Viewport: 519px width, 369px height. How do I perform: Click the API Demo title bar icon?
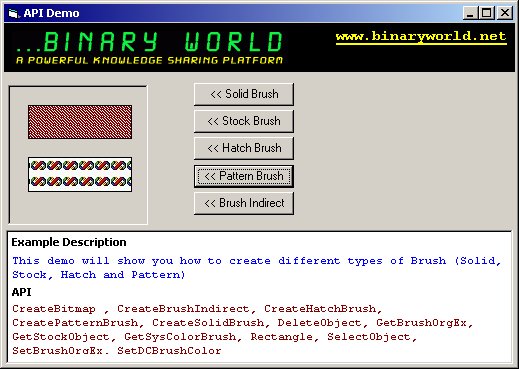(13, 13)
